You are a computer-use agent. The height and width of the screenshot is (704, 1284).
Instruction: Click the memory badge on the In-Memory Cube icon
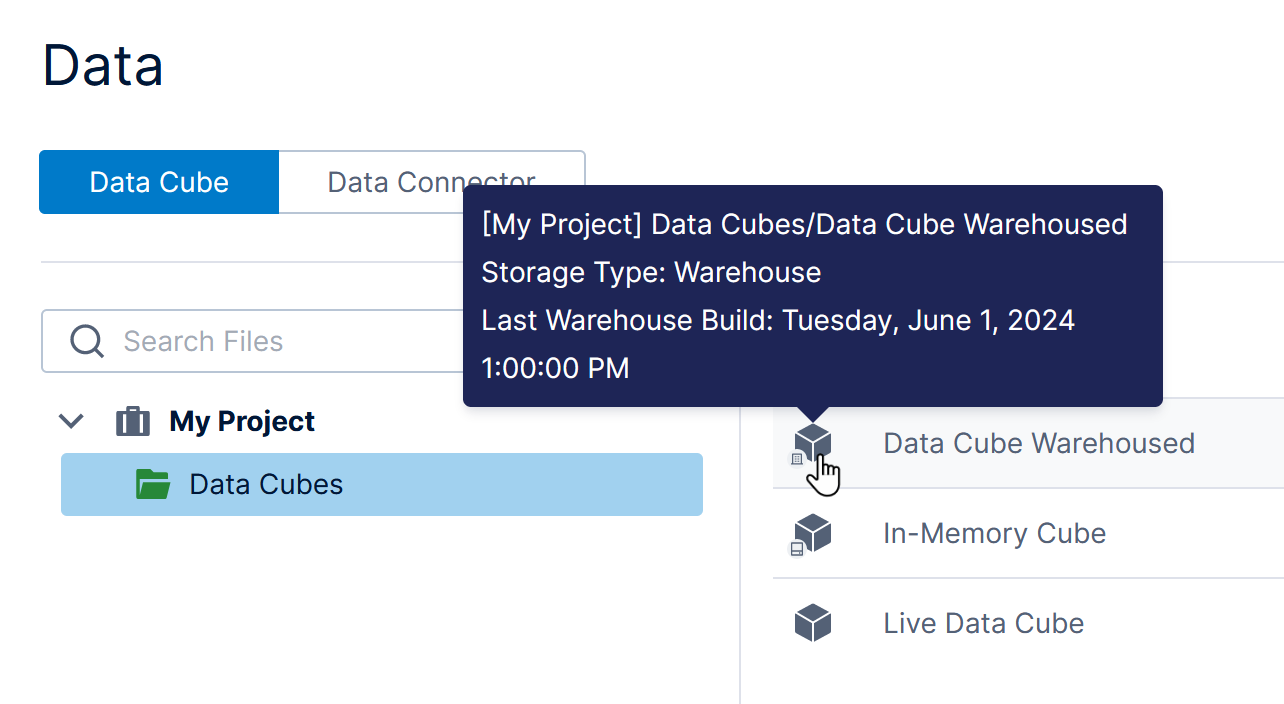point(796,548)
